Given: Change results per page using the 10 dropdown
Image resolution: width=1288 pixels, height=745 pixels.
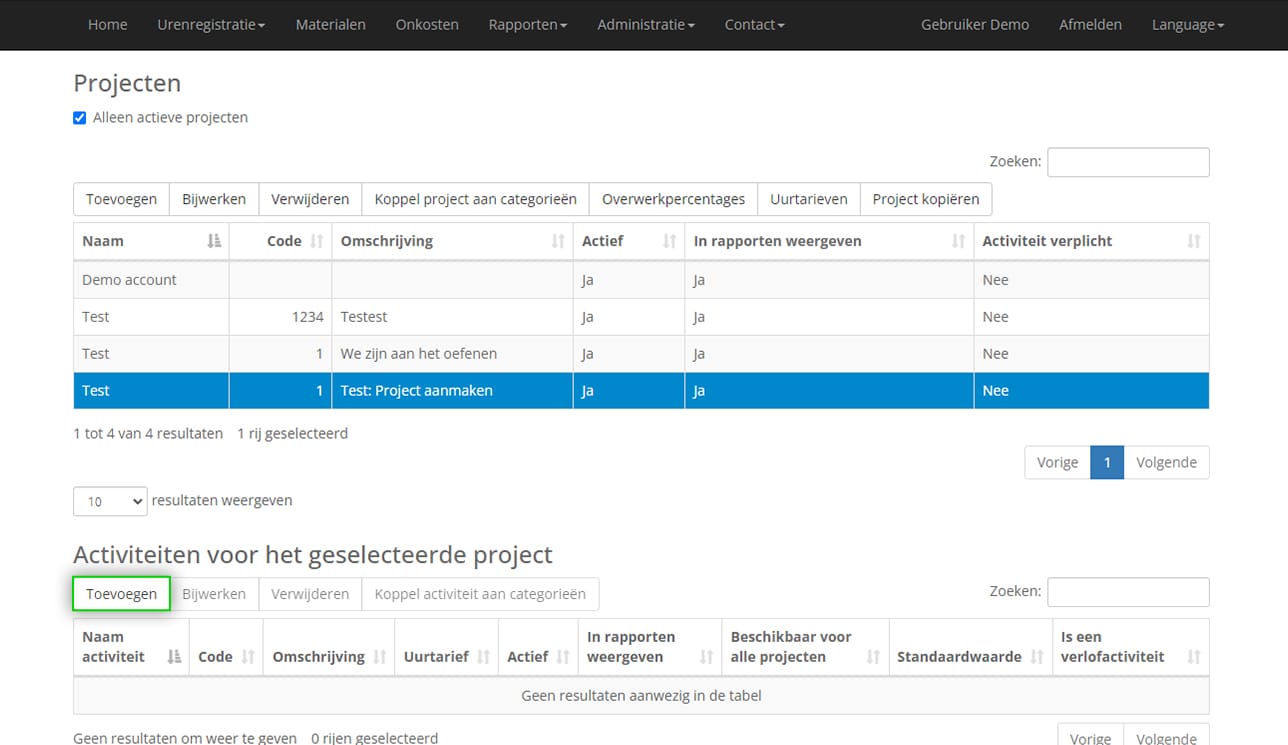Looking at the screenshot, I should [x=109, y=501].
